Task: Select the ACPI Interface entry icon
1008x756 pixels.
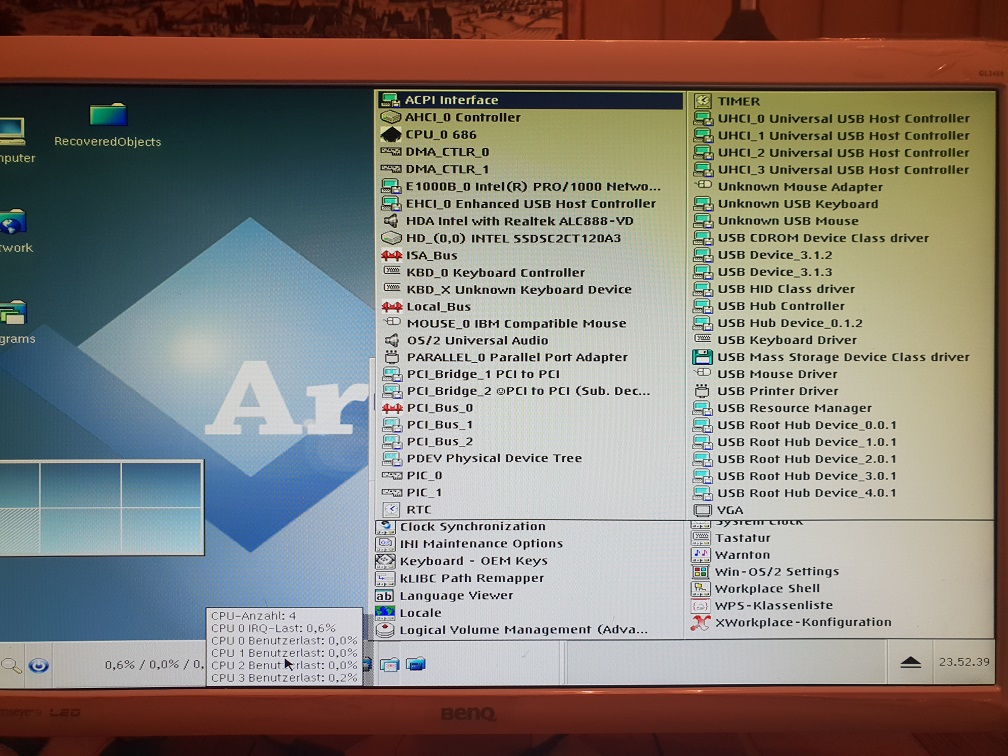Action: click(x=390, y=100)
